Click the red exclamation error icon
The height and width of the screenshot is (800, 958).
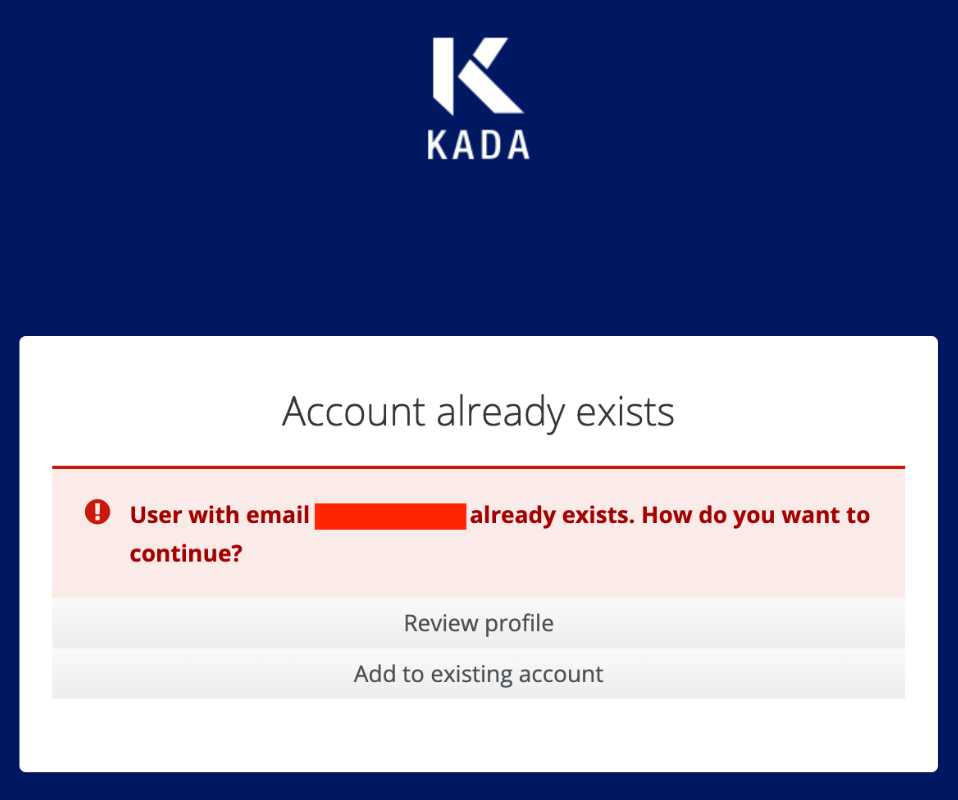click(x=97, y=513)
